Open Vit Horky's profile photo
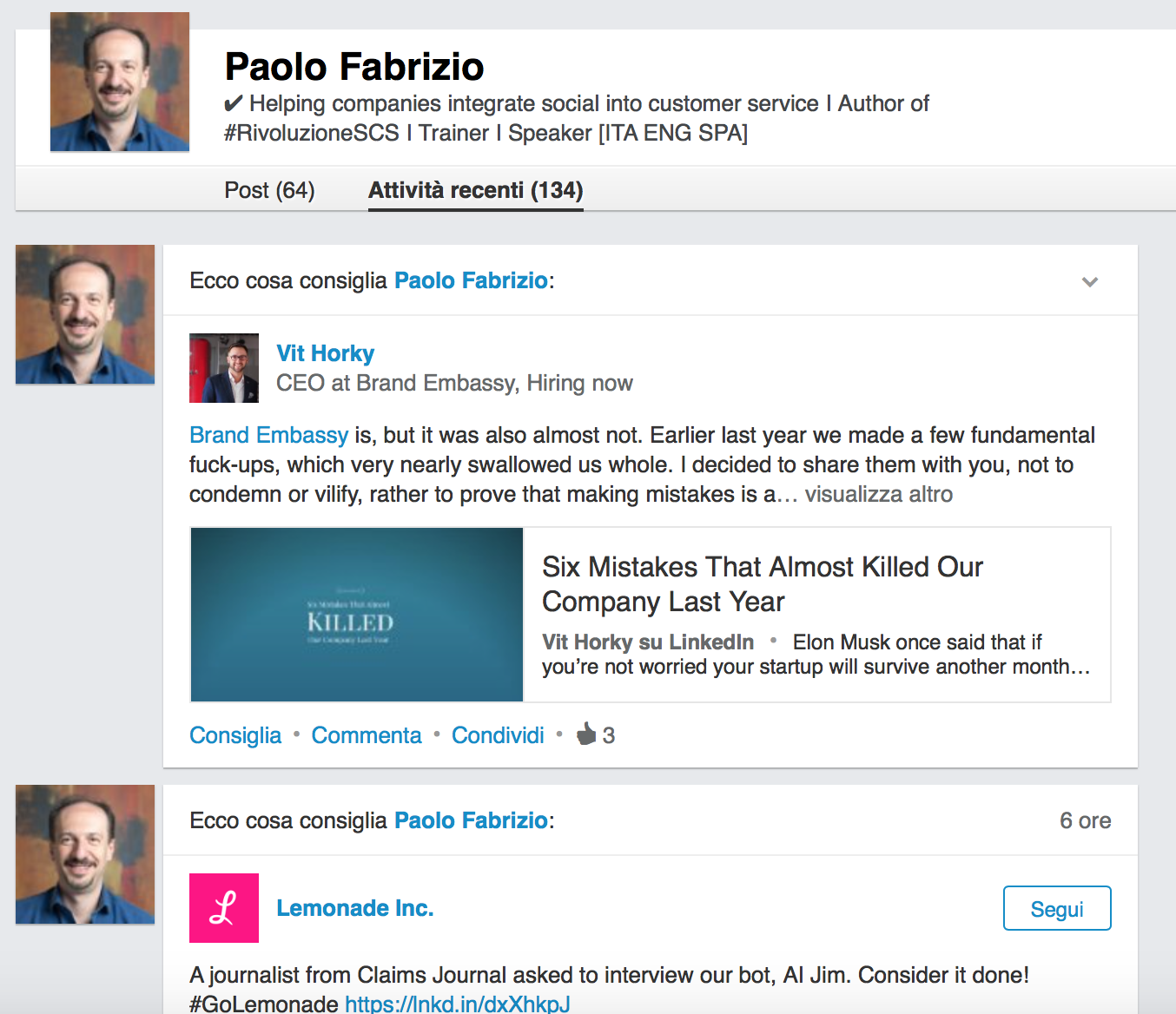The width and height of the screenshot is (1176, 1014). tap(224, 368)
